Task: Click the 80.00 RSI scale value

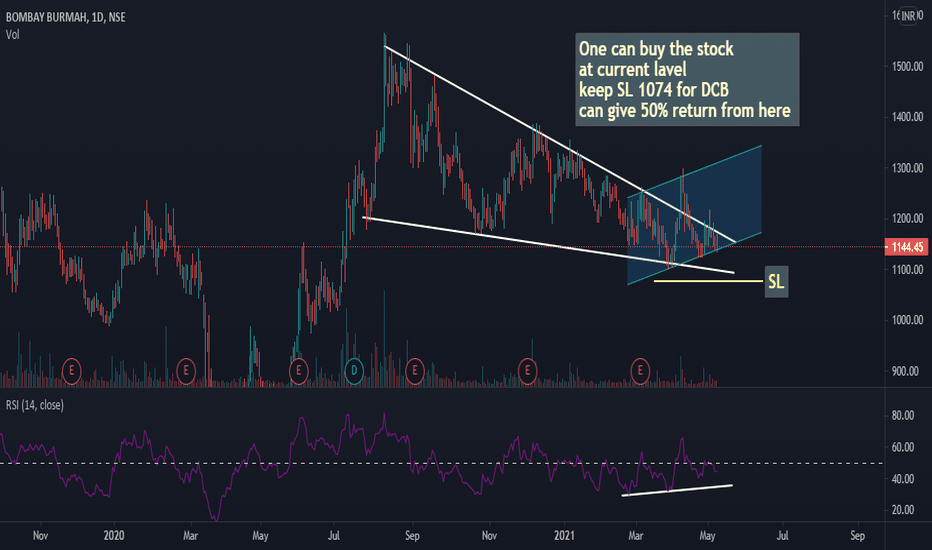Action: [x=903, y=416]
